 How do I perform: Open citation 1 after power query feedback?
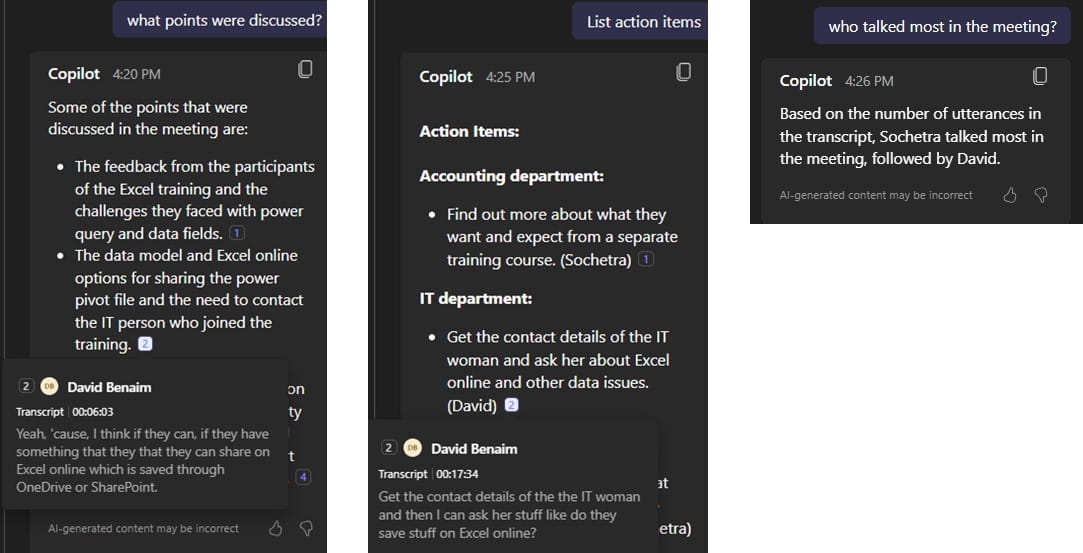pos(237,233)
